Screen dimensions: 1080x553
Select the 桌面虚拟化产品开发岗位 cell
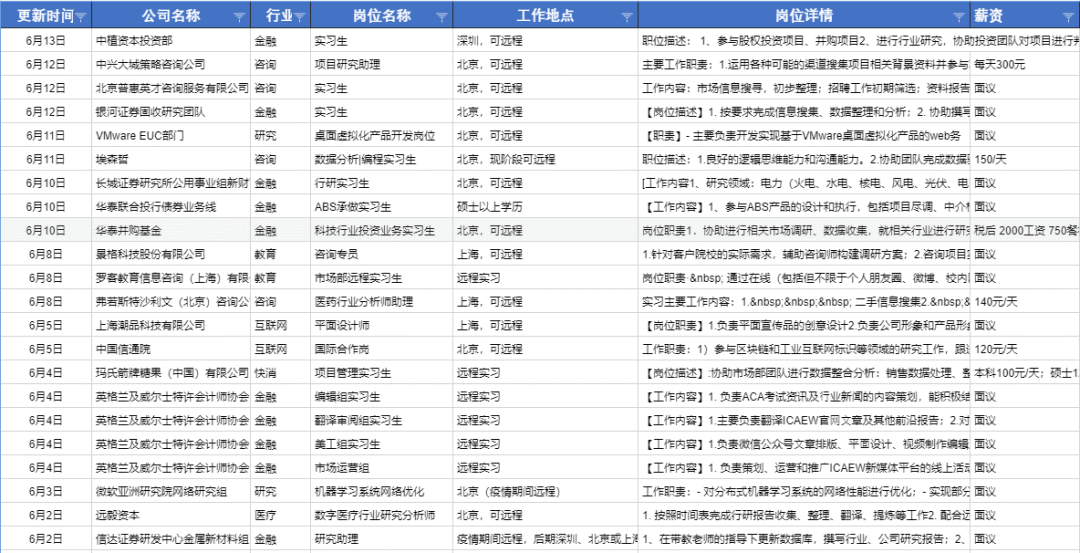click(x=382, y=136)
